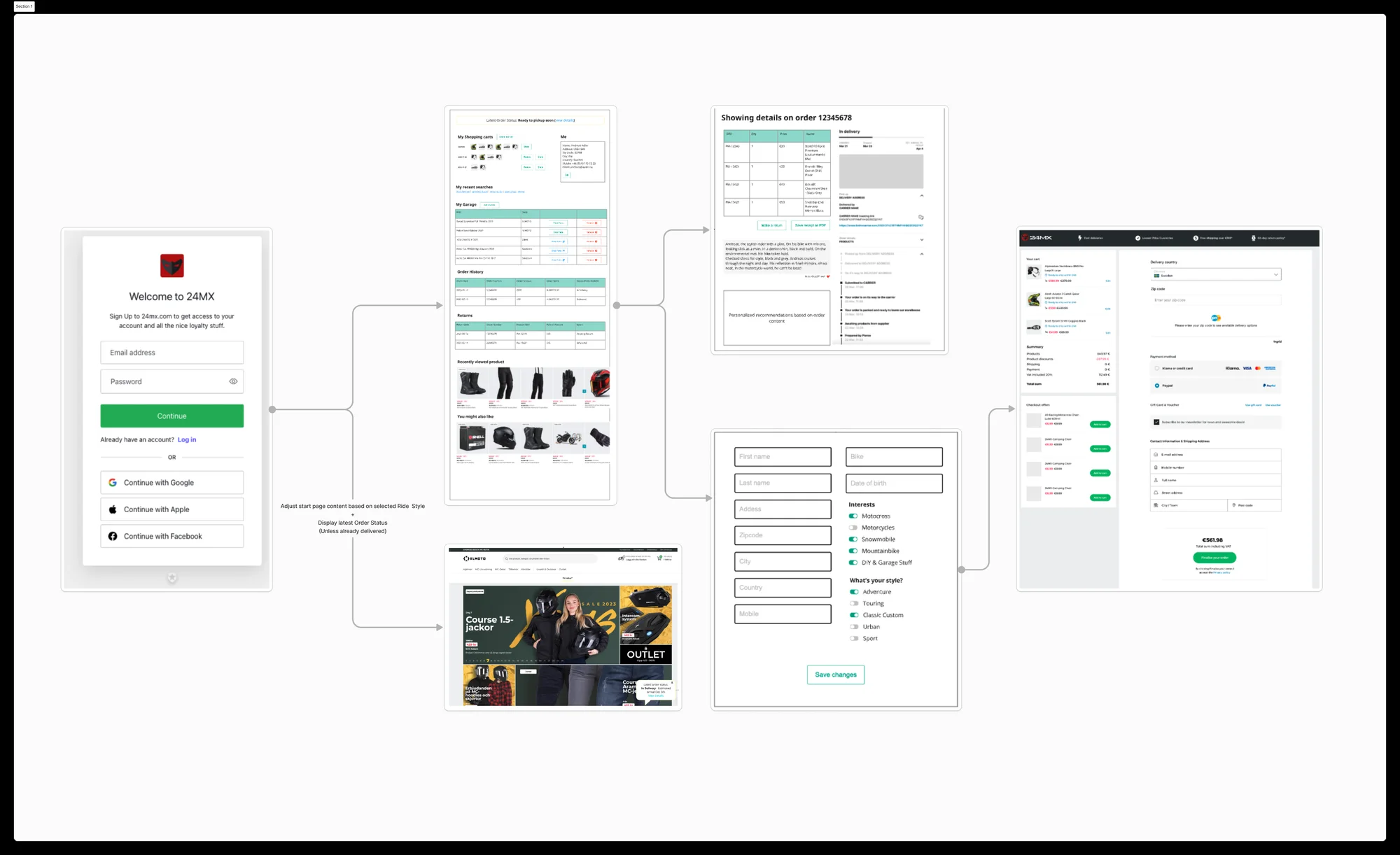Open view details link in order status

click(564, 120)
